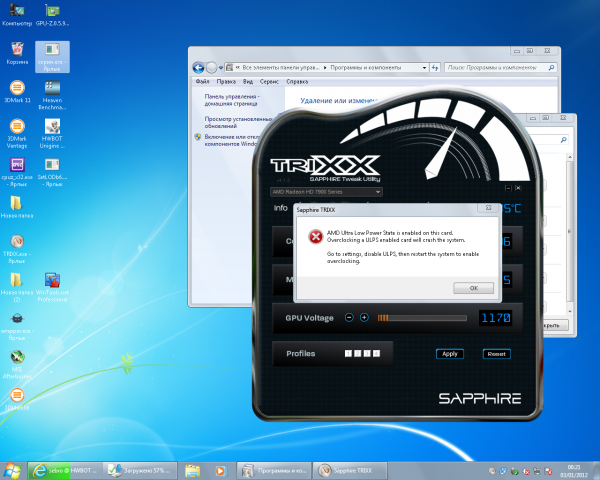Open the Heaven Benchmark desktop icon
The height and width of the screenshot is (480, 600).
[x=52, y=95]
